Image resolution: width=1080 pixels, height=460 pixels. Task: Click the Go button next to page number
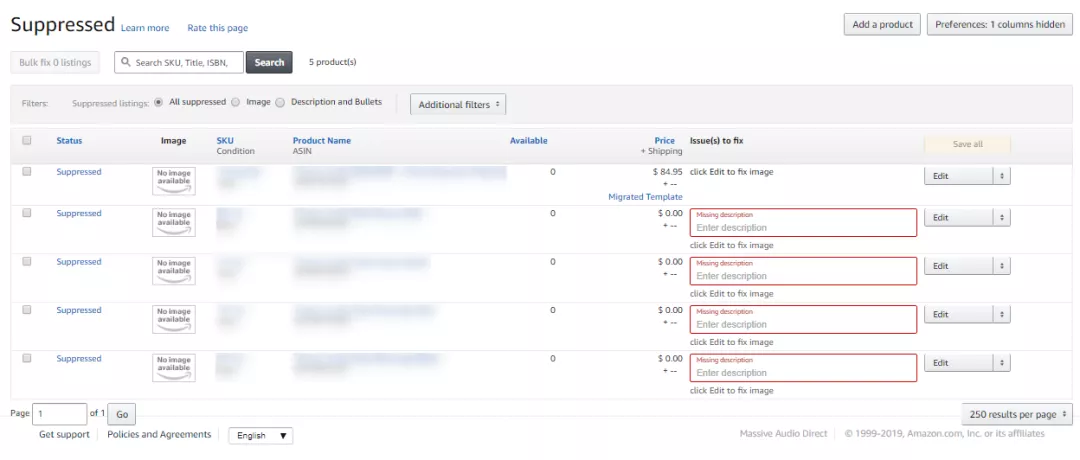(122, 415)
